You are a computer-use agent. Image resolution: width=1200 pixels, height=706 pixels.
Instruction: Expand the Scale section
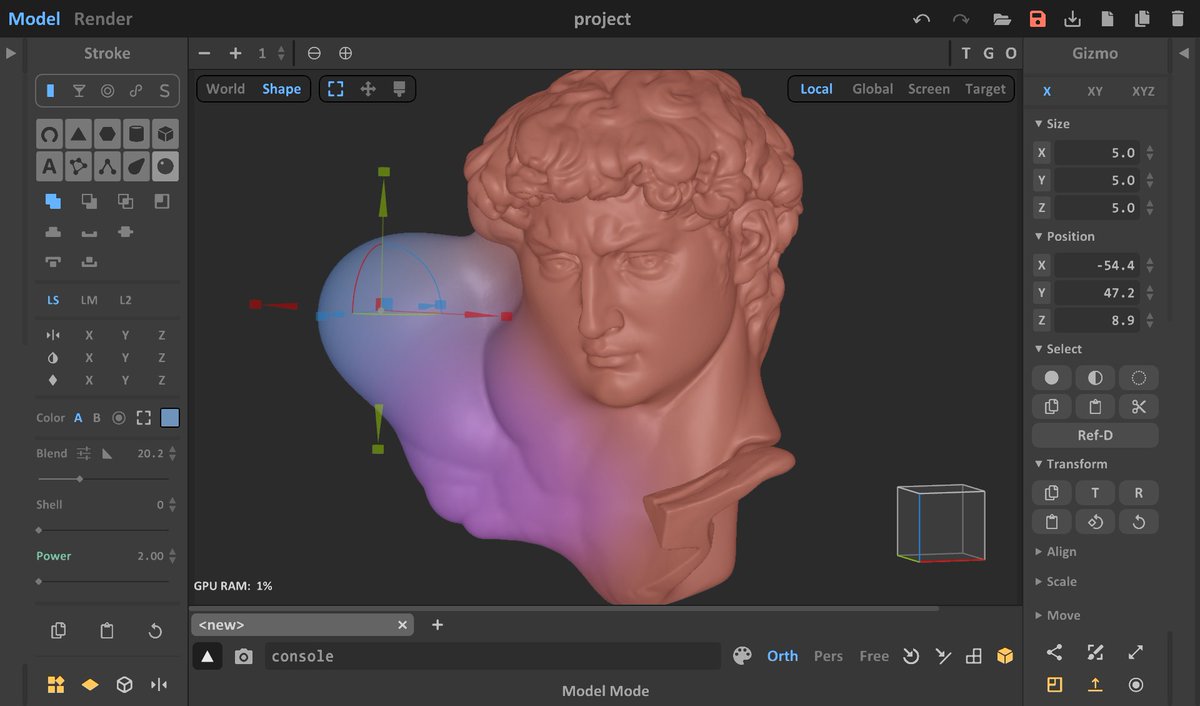click(1056, 582)
